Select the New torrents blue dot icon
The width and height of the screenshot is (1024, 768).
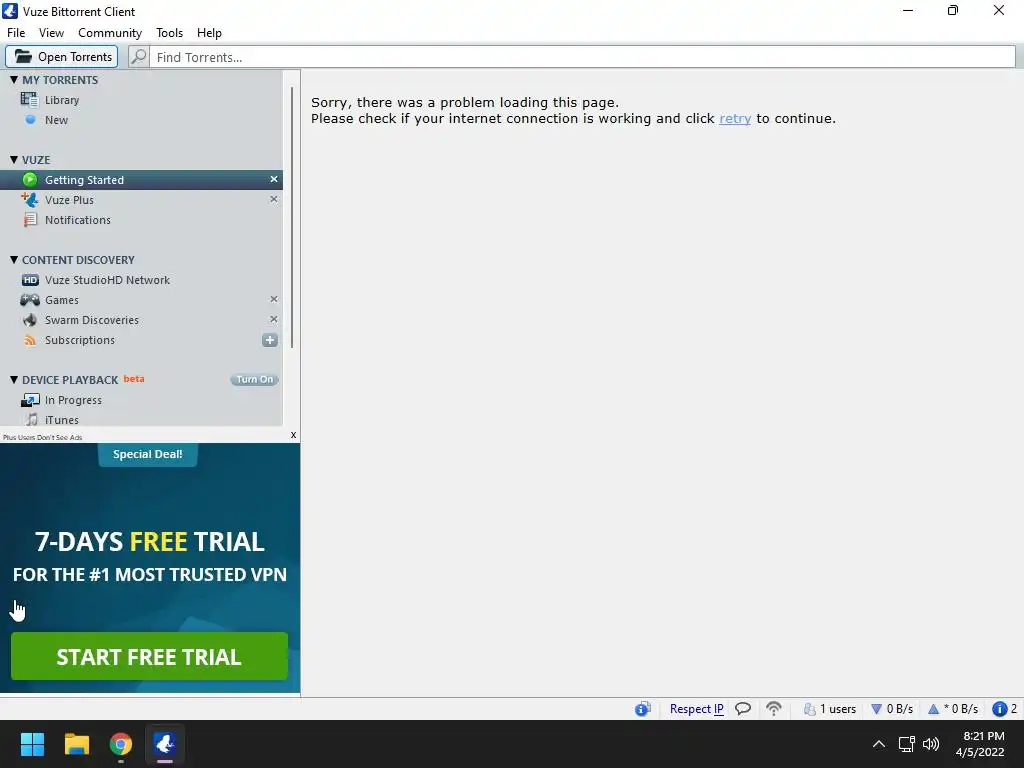[30, 120]
